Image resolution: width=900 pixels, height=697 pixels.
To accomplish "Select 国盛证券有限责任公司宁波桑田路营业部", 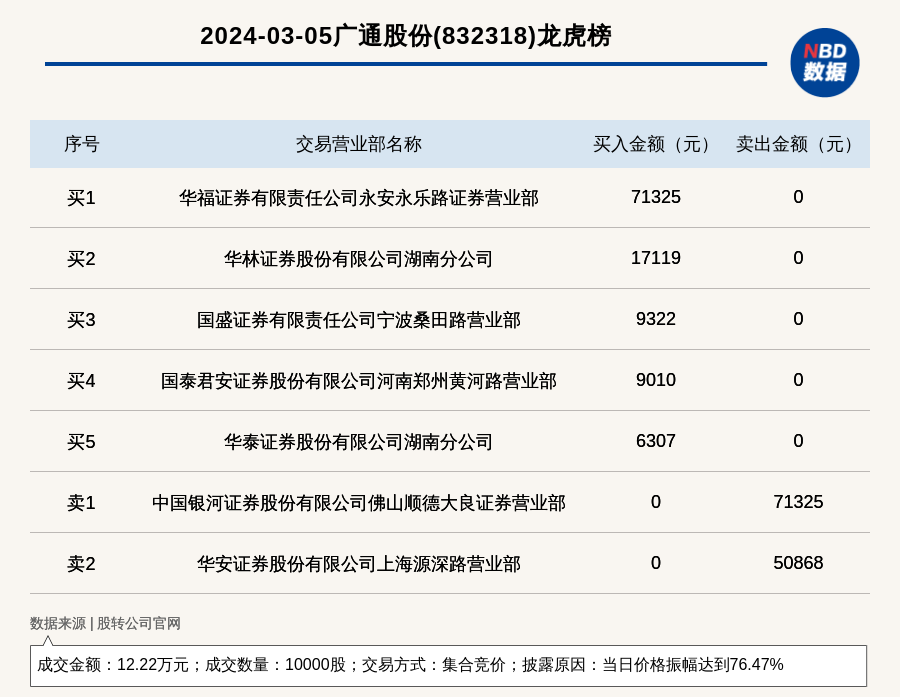I will coord(359,320).
